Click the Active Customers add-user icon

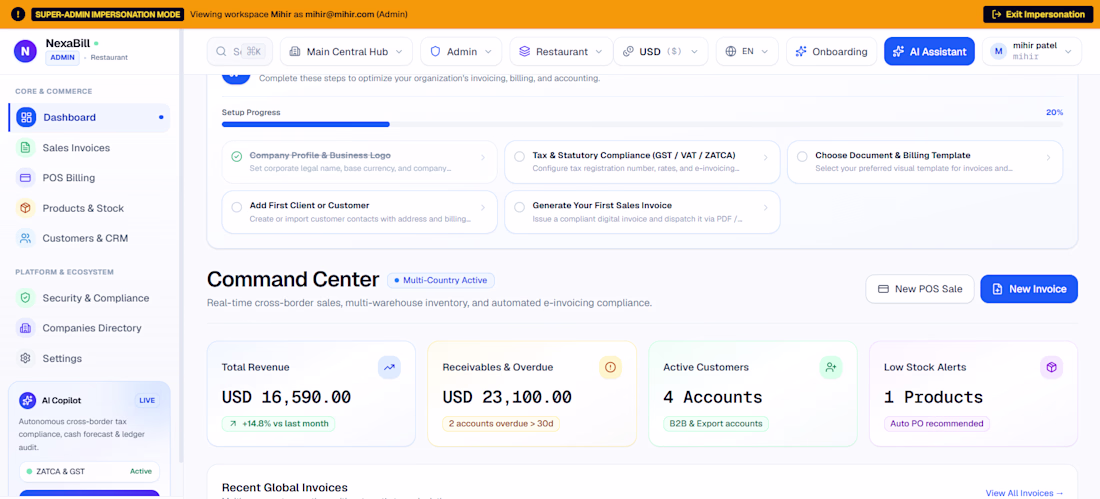[831, 367]
